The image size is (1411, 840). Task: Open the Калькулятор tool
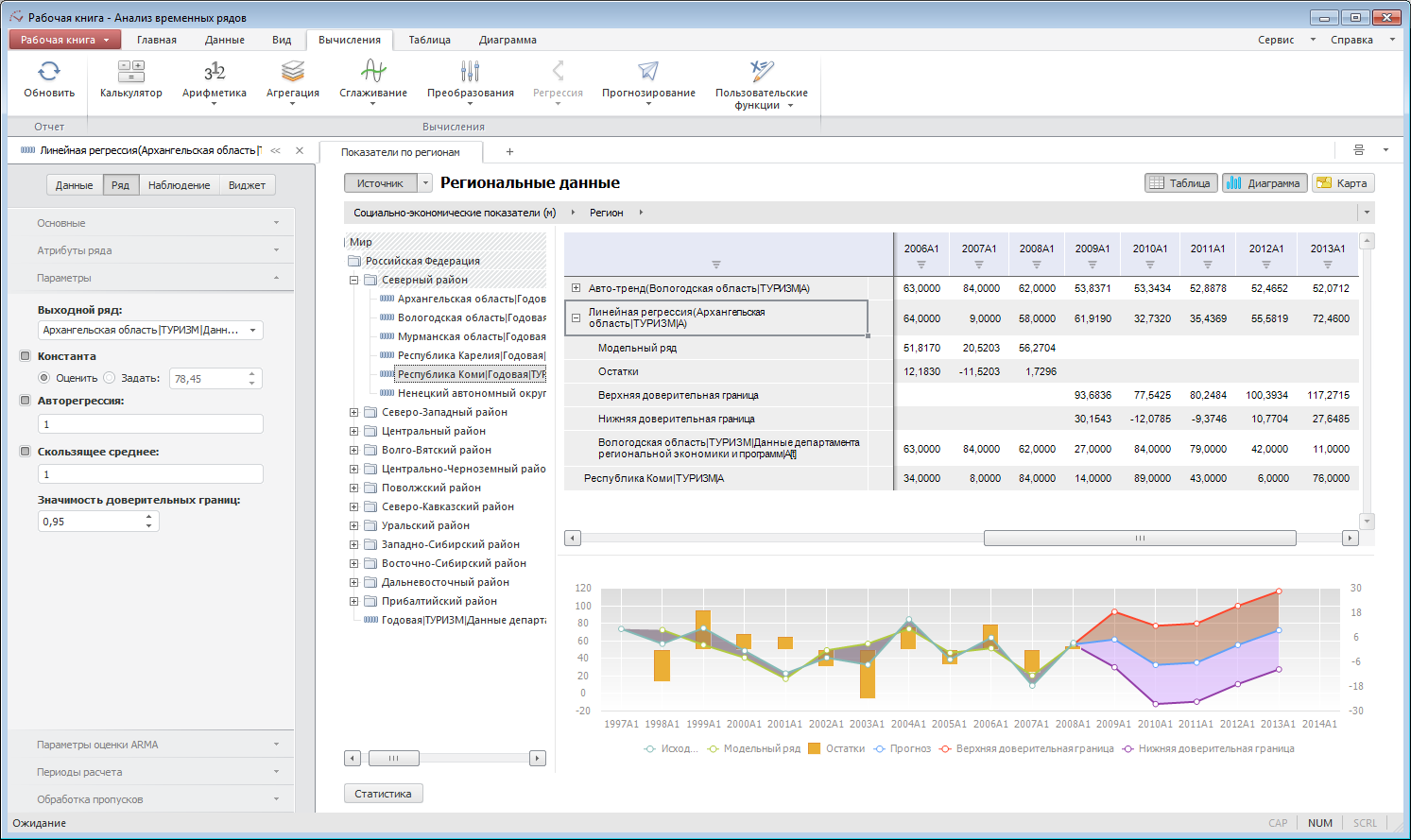pos(131,72)
